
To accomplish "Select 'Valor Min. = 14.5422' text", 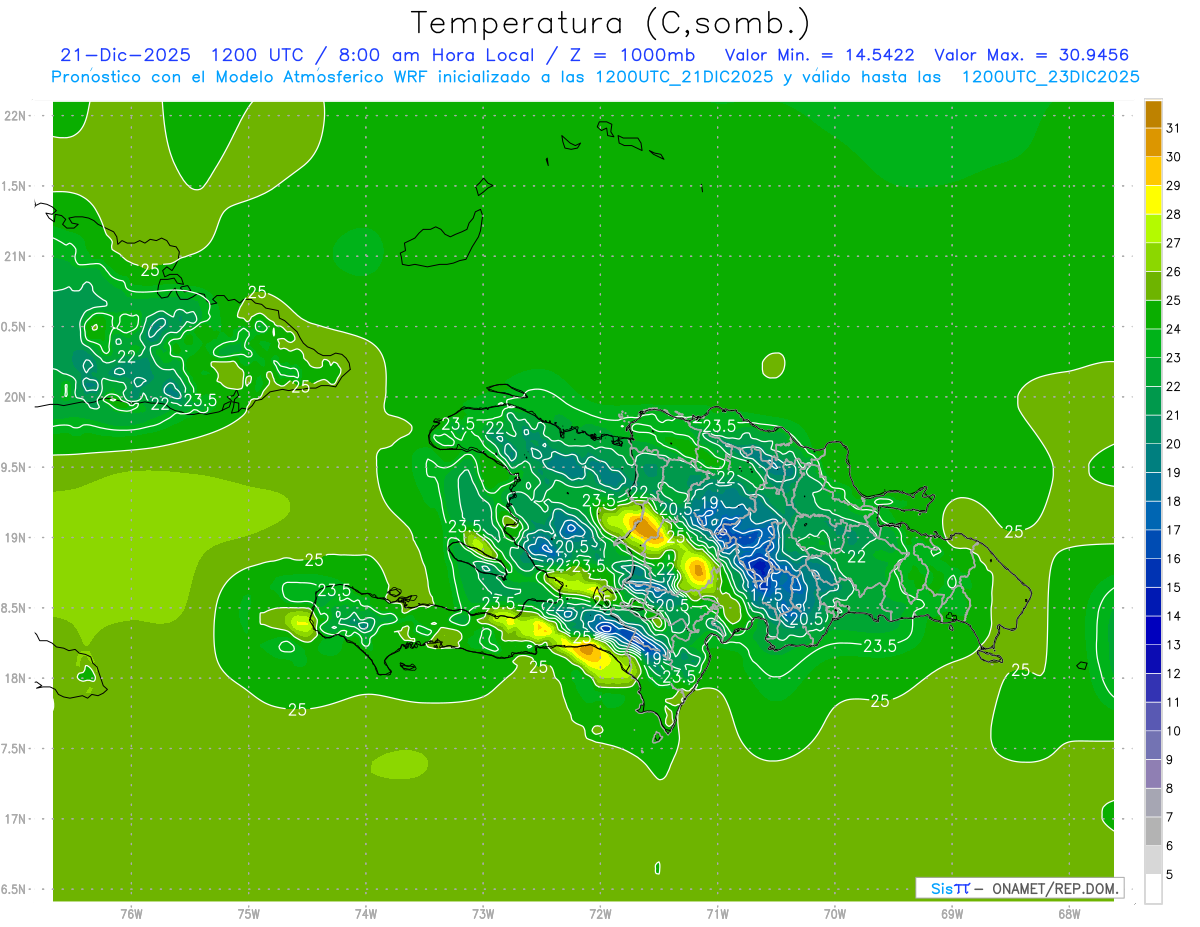I will (819, 55).
